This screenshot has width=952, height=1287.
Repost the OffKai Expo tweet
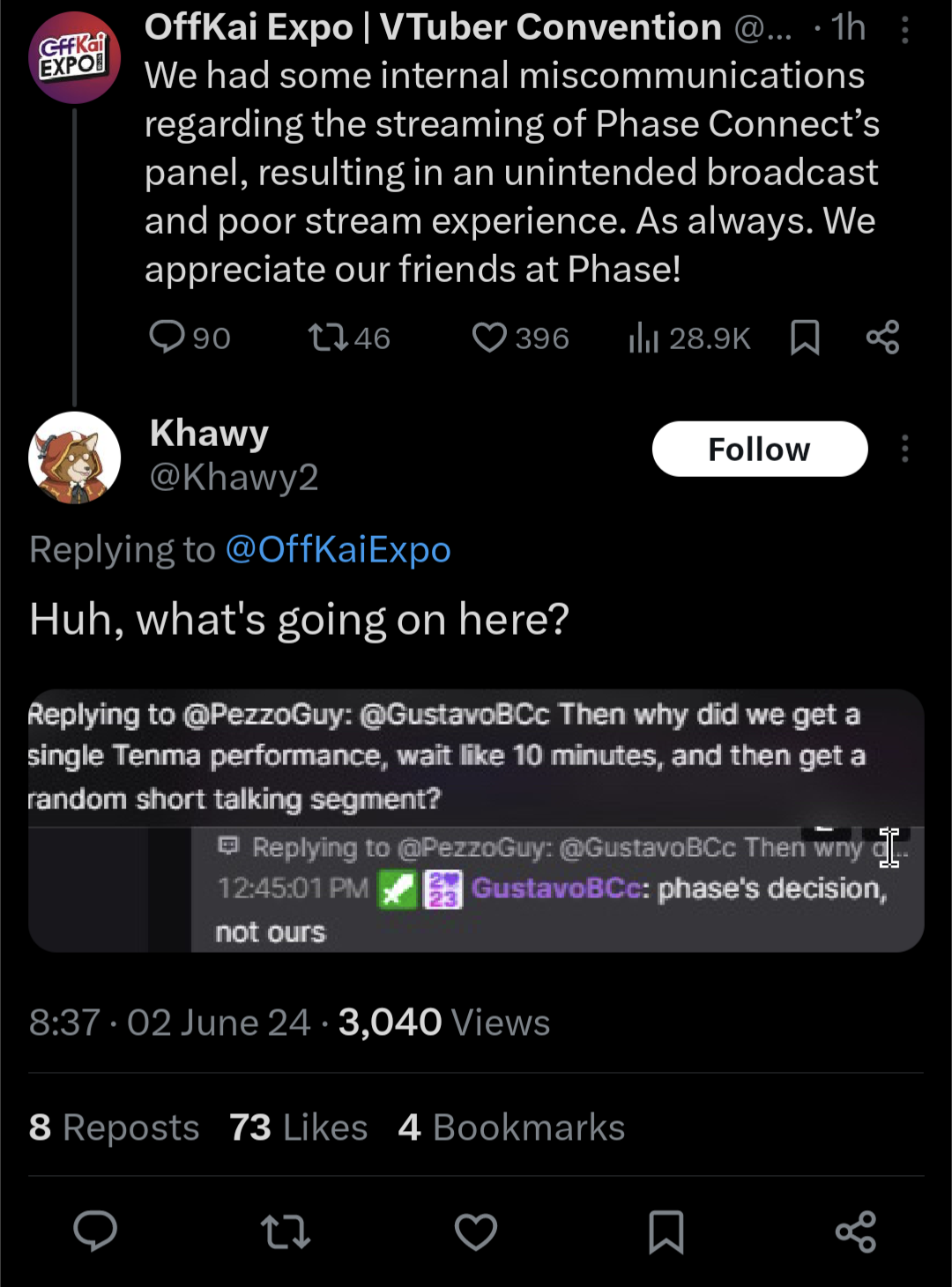(x=328, y=337)
